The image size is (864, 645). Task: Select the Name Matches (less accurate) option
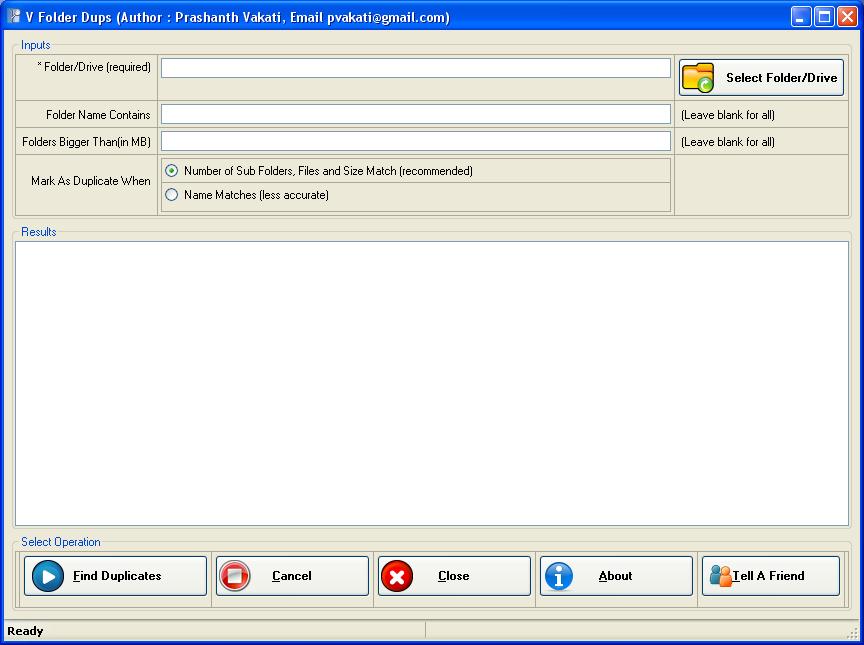(x=172, y=194)
